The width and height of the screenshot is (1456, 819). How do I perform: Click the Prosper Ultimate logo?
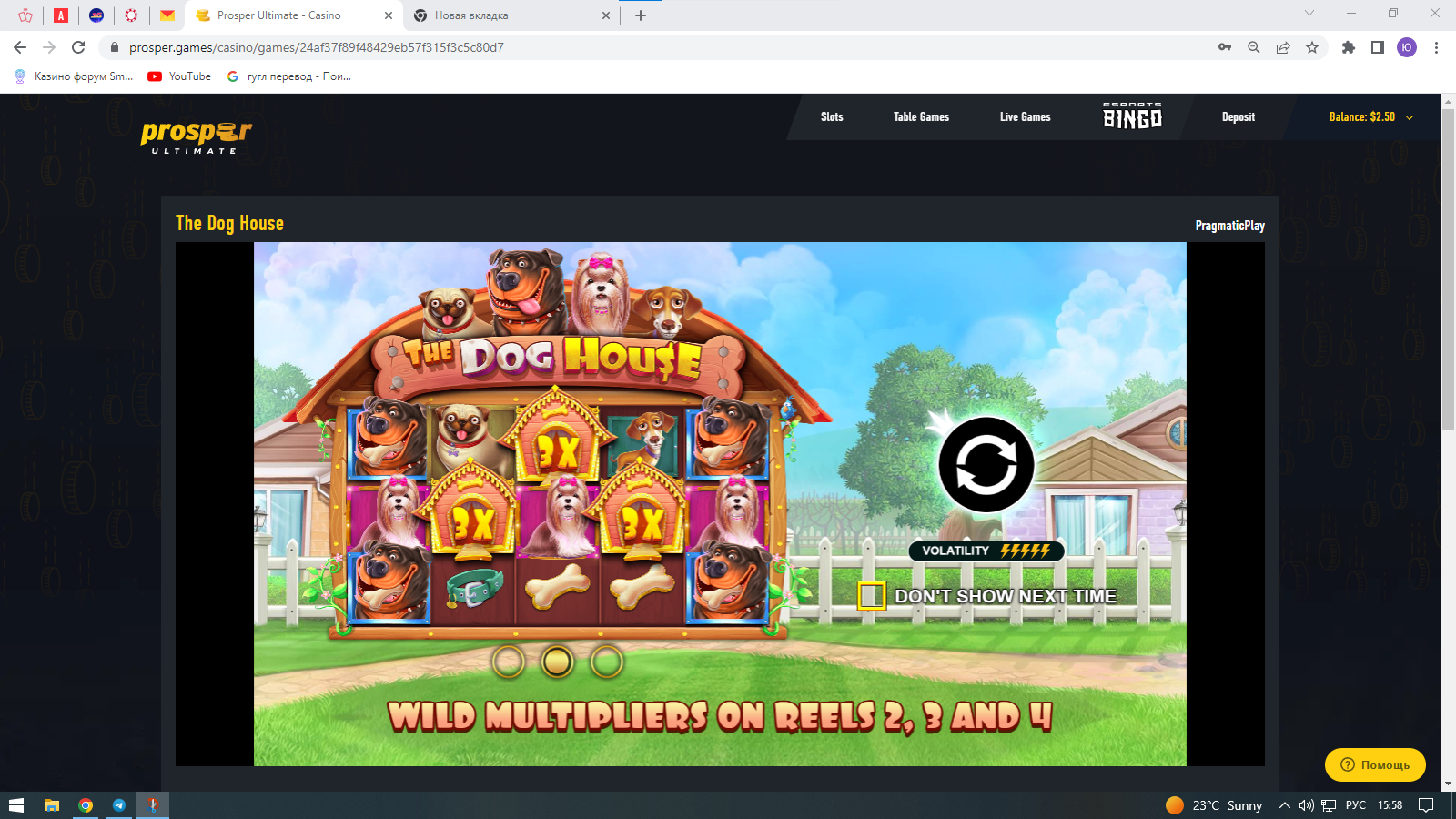(x=196, y=136)
